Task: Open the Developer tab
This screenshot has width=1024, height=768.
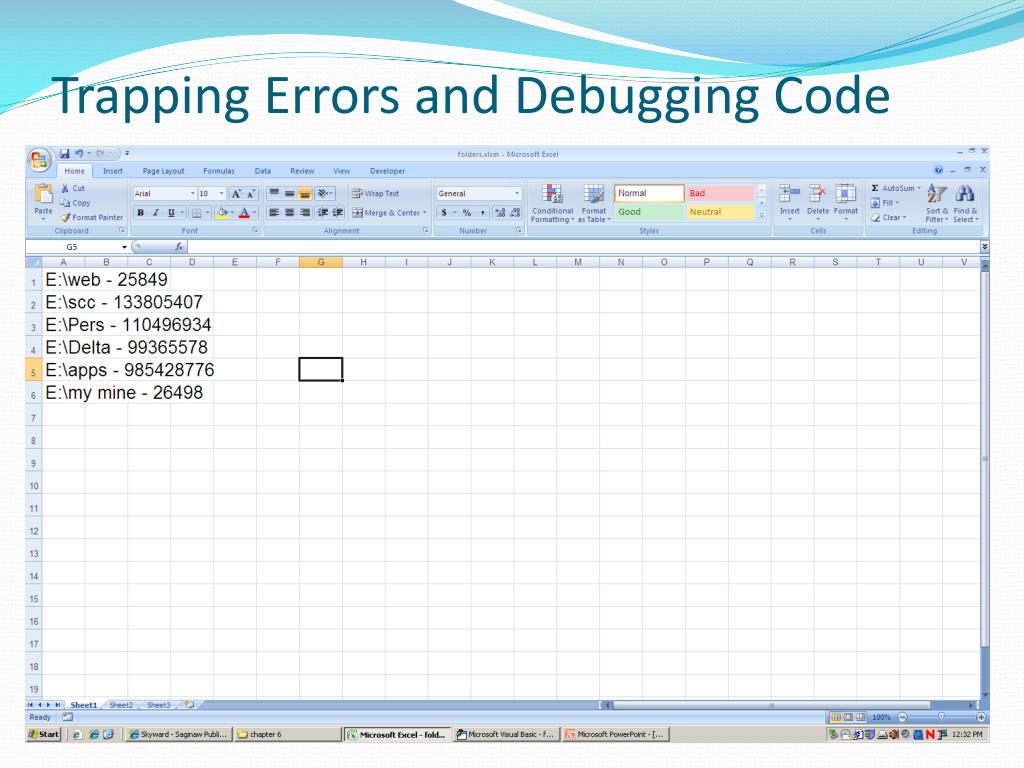Action: 387,171
